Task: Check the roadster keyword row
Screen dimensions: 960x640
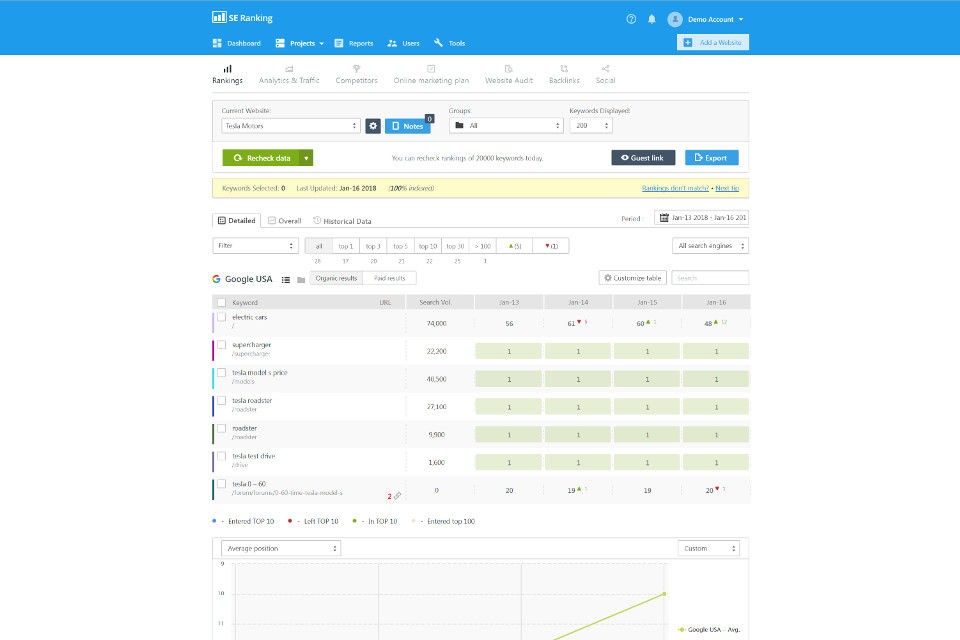Action: pyautogui.click(x=222, y=428)
